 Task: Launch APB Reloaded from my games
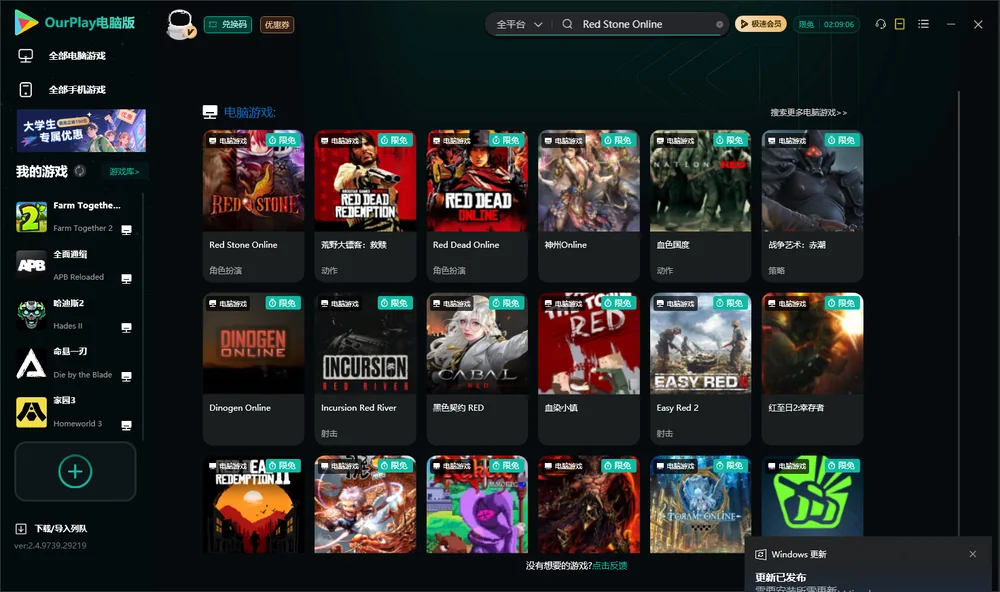[75, 265]
